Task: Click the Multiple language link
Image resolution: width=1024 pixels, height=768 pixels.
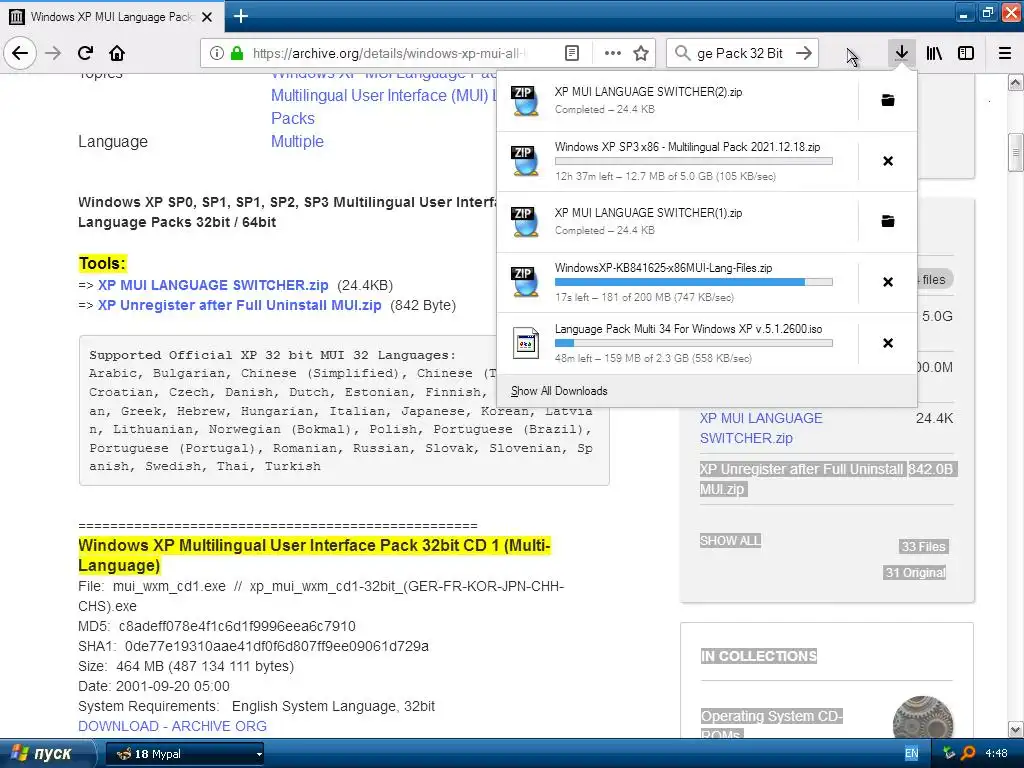Action: (297, 141)
